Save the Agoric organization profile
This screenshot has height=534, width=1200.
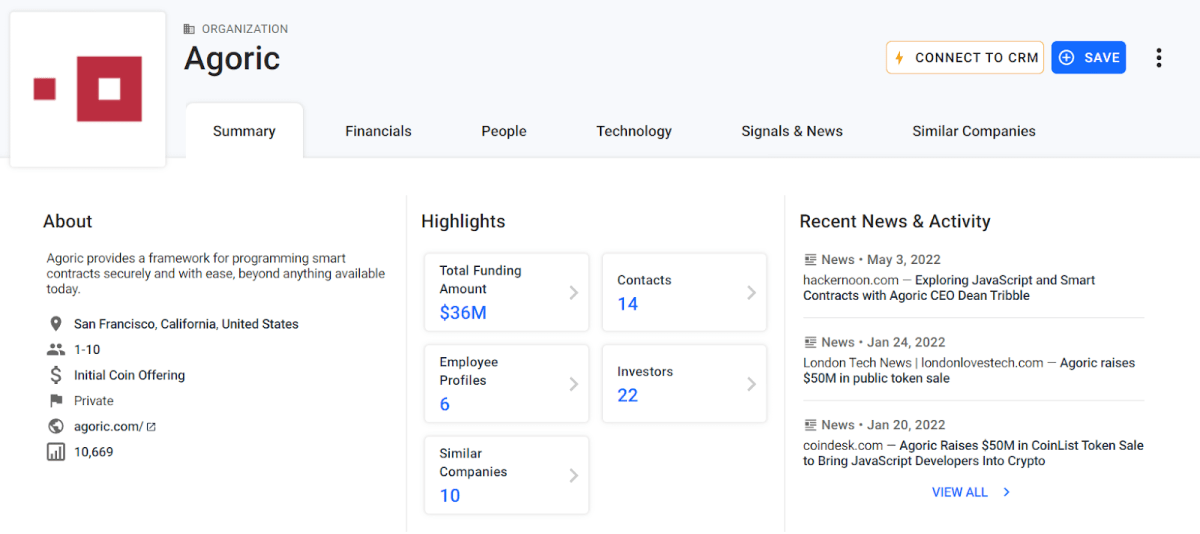click(x=1088, y=58)
